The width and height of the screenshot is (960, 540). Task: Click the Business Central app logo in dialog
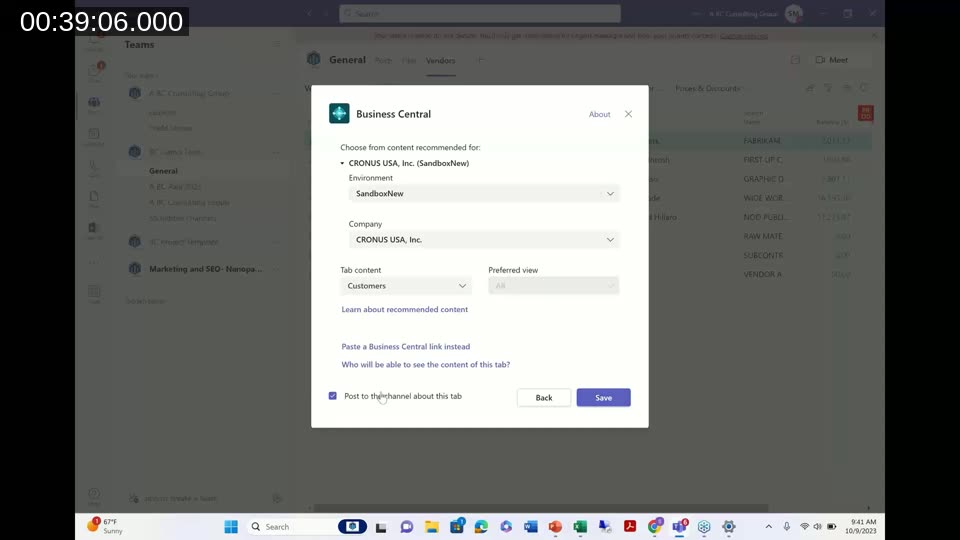point(339,113)
